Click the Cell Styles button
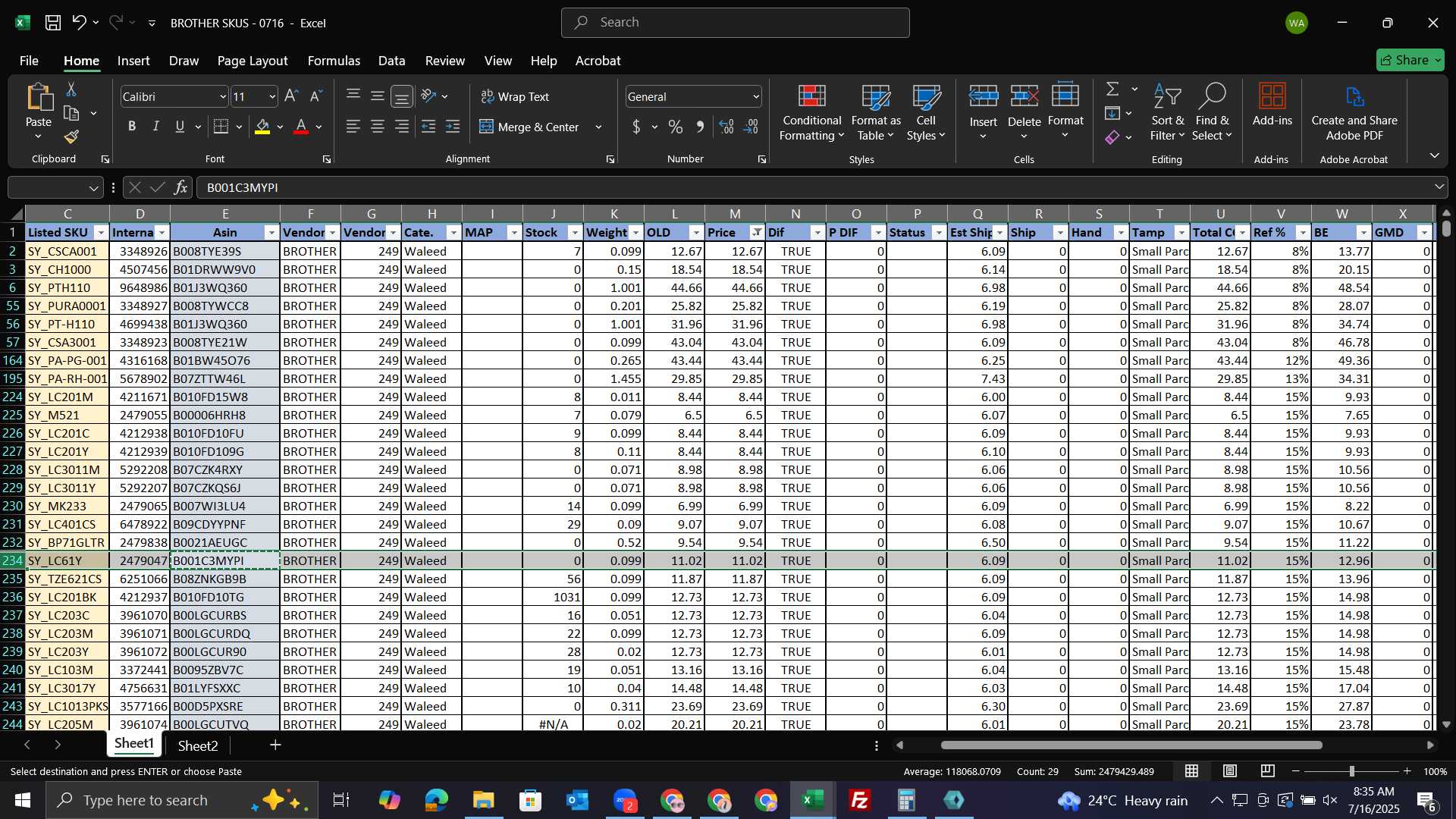This screenshot has height=819, width=1456. click(x=926, y=112)
